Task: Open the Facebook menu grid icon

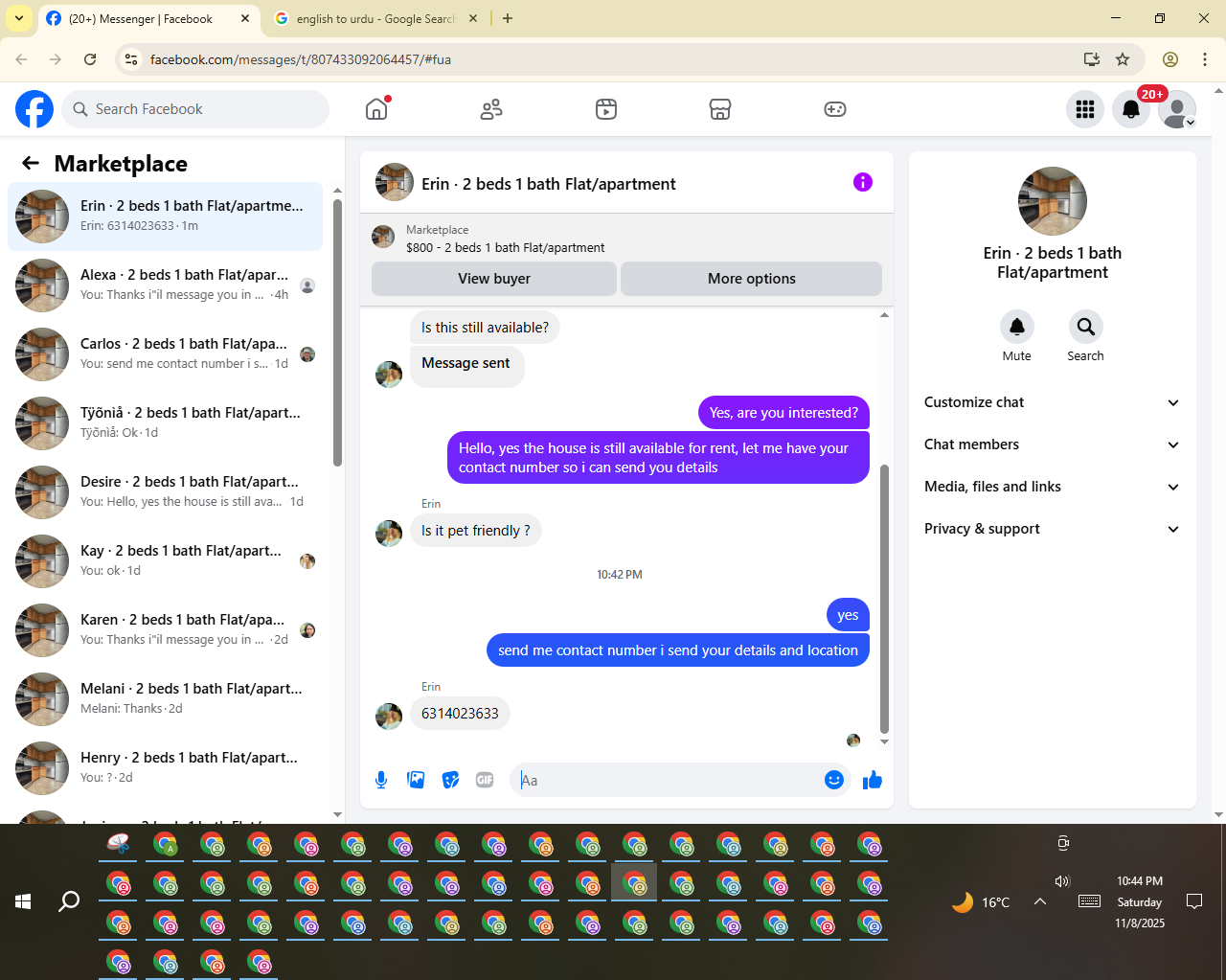Action: click(x=1085, y=109)
